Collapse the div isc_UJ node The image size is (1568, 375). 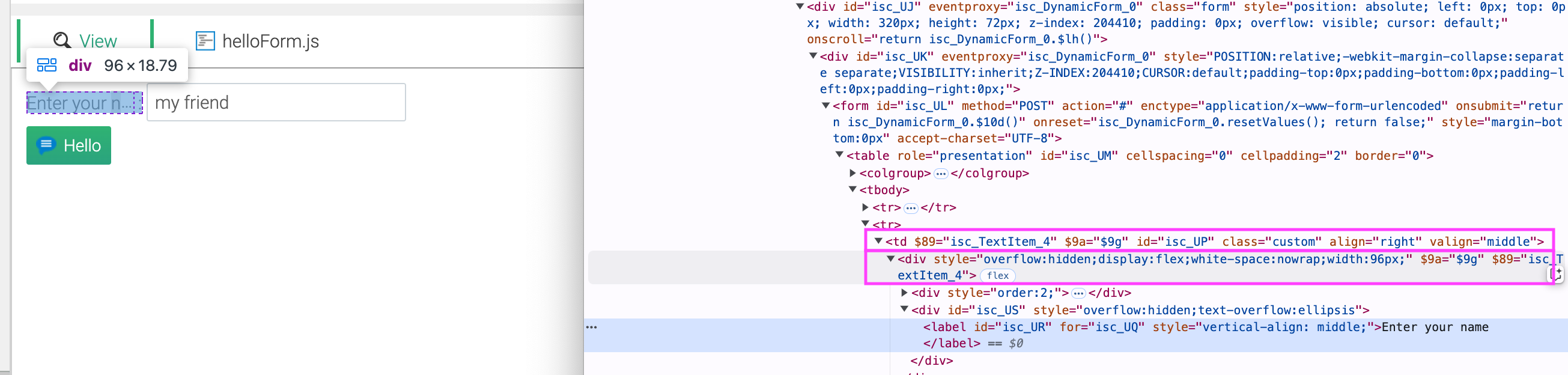[x=800, y=7]
